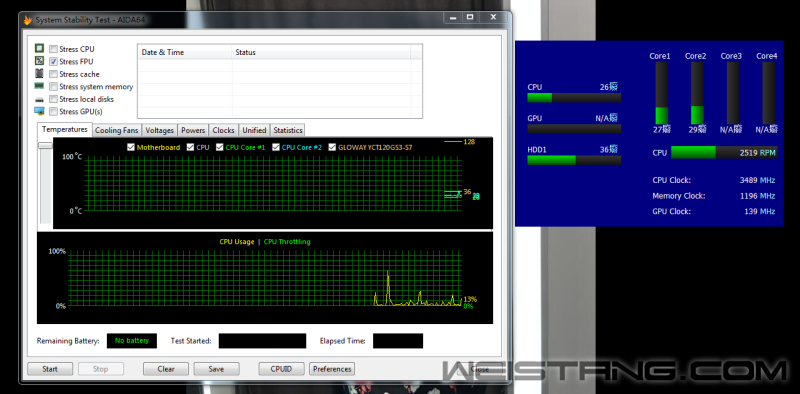
Task: Enable the Stress cache checkbox
Action: pos(53,74)
